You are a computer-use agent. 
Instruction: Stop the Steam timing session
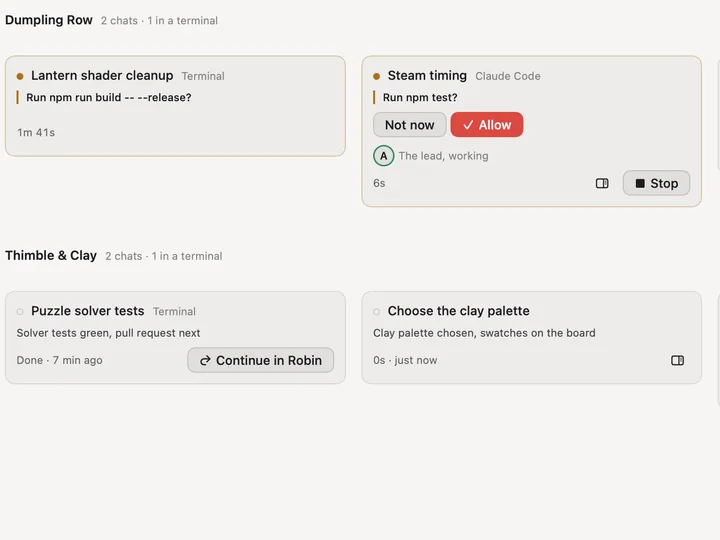(656, 183)
